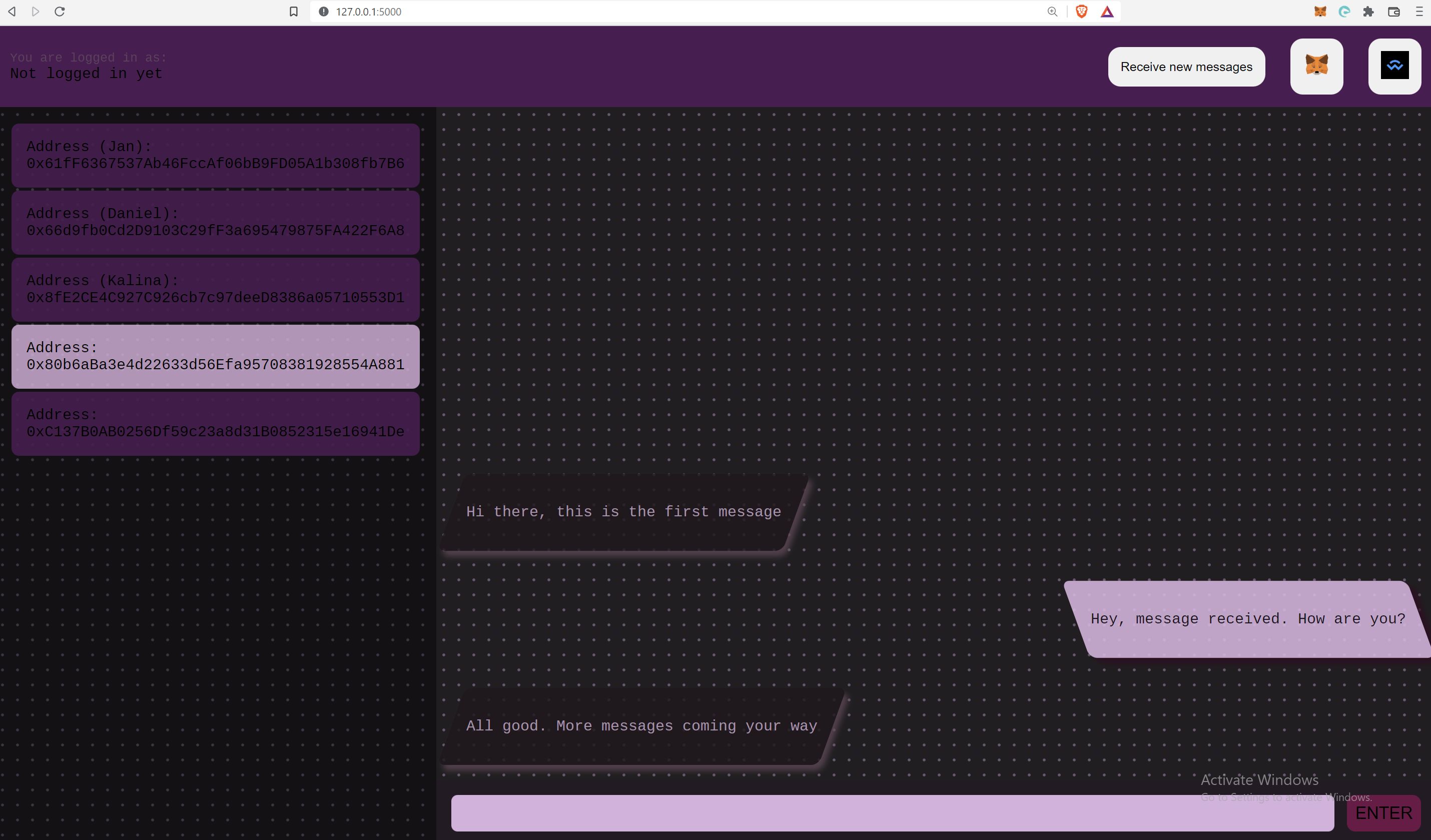Image resolution: width=1431 pixels, height=840 pixels.
Task: Click the browser forward arrow
Action: point(35,12)
